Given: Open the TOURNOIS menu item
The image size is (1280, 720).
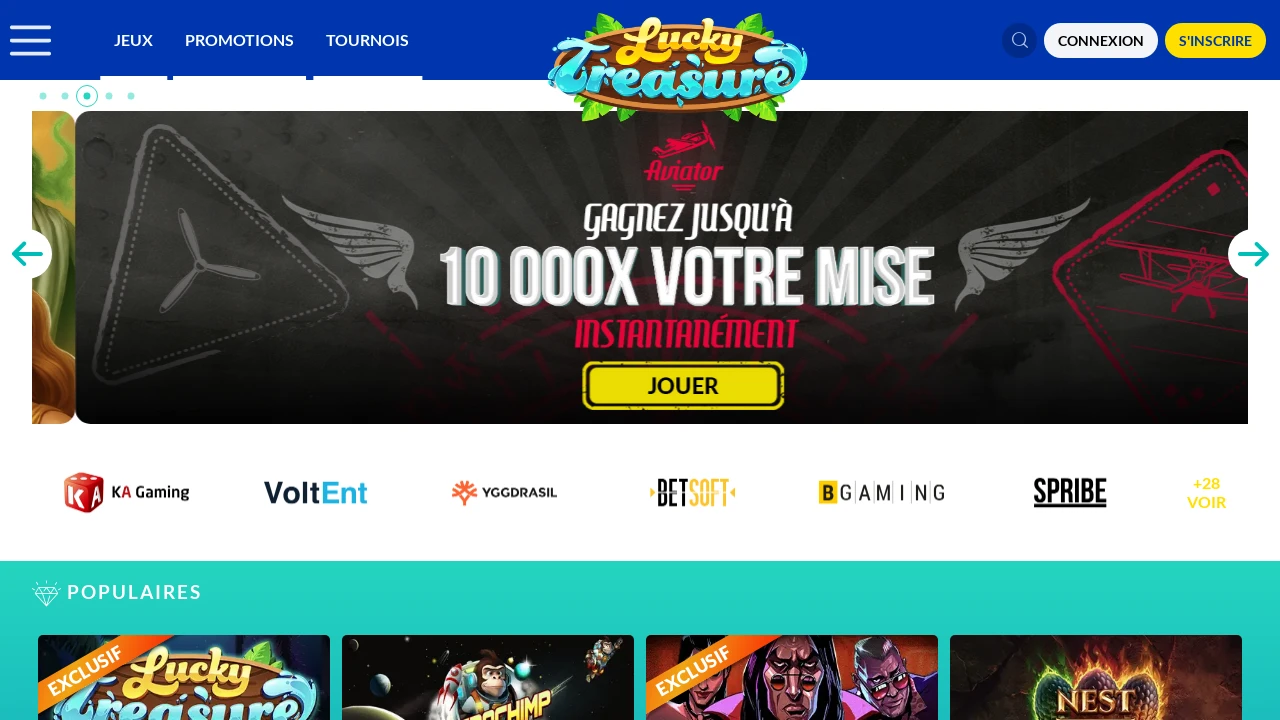Looking at the screenshot, I should [x=367, y=40].
